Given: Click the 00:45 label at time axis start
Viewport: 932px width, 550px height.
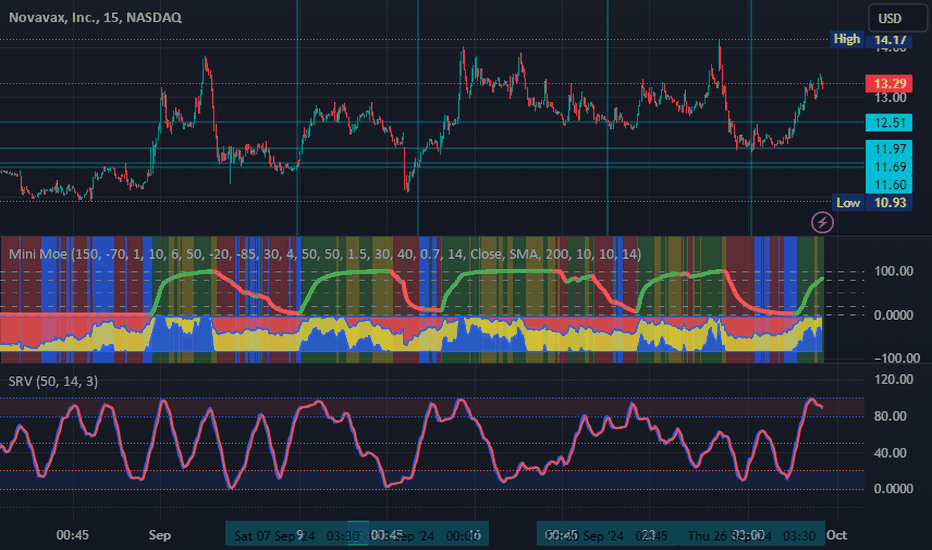Looking at the screenshot, I should tap(73, 535).
